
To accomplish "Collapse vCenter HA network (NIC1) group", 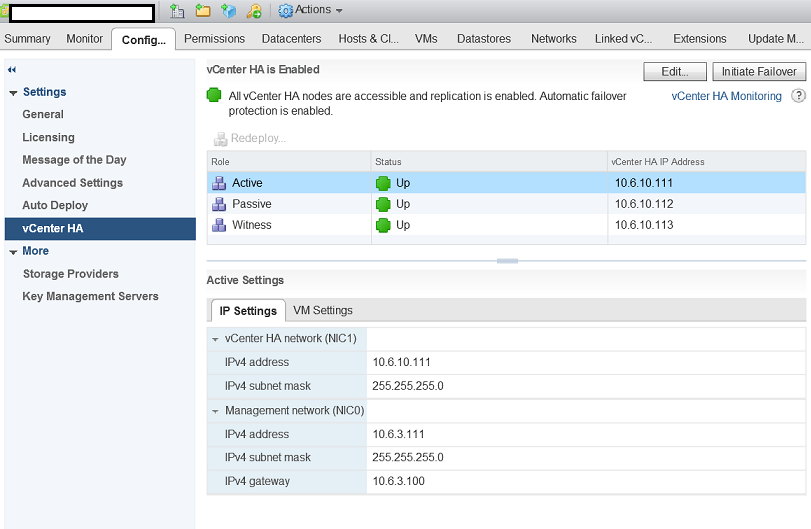I will pos(215,339).
